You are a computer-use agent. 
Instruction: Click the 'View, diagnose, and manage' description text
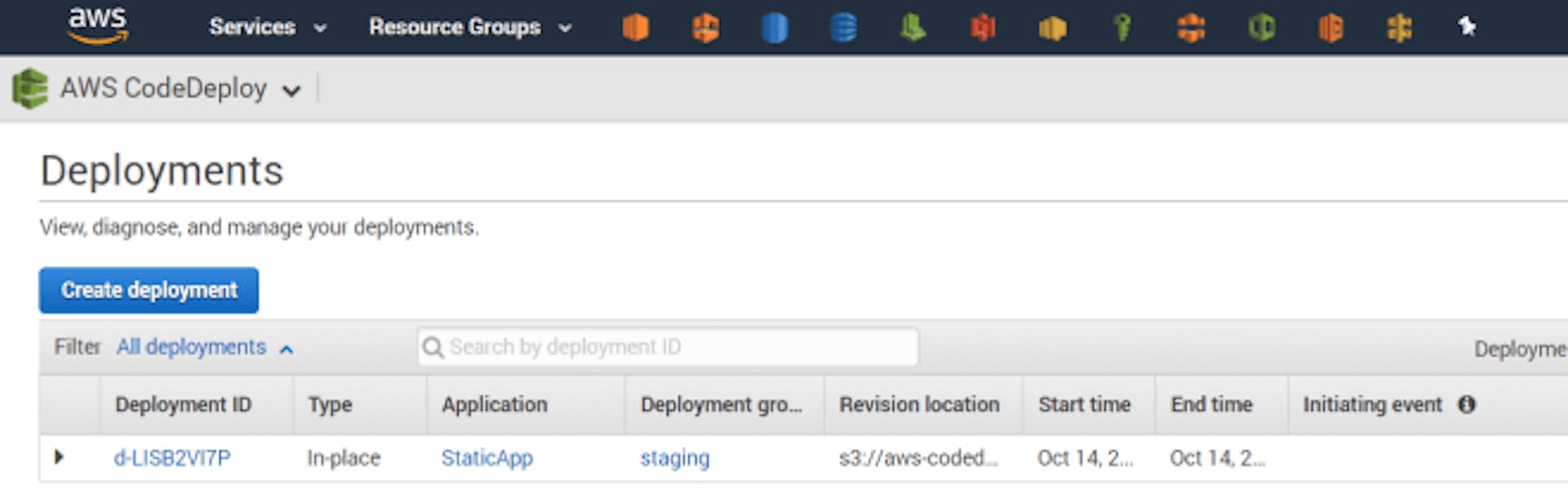pos(259,227)
